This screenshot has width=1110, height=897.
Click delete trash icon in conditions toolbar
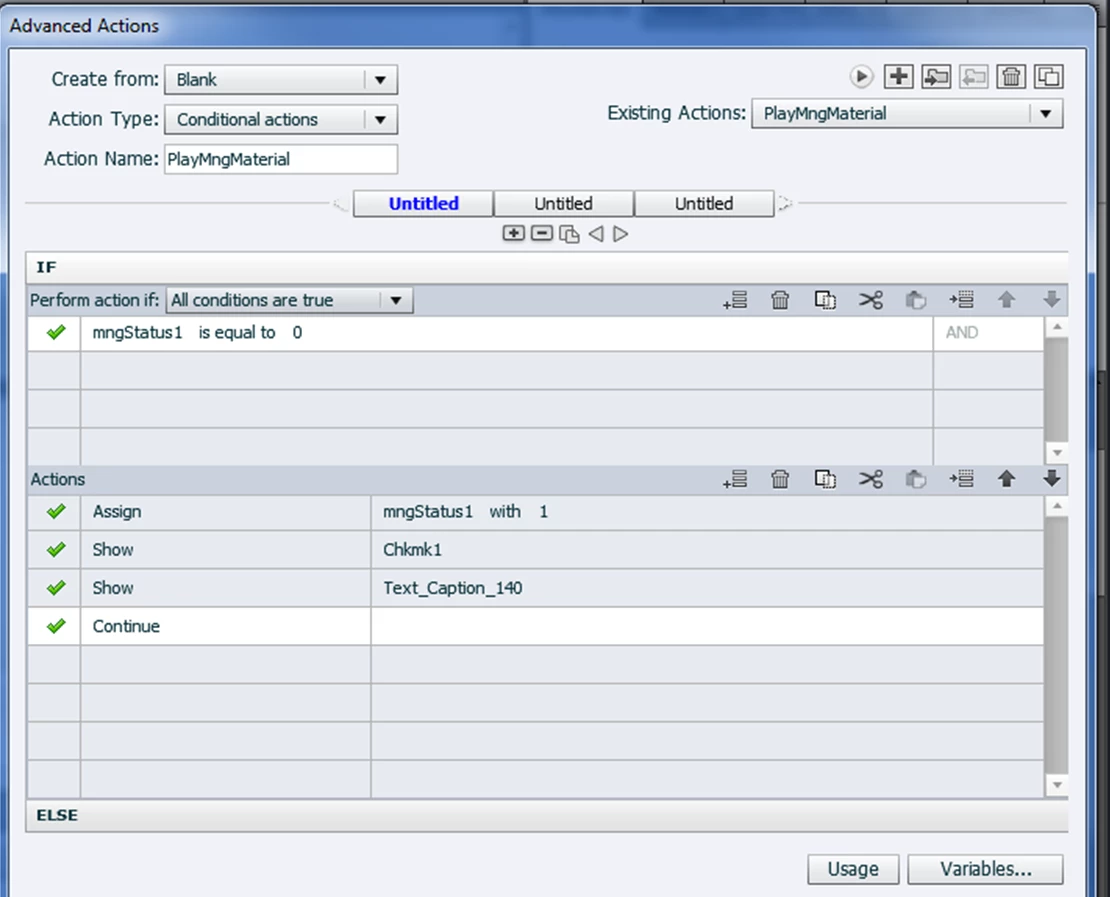click(780, 300)
